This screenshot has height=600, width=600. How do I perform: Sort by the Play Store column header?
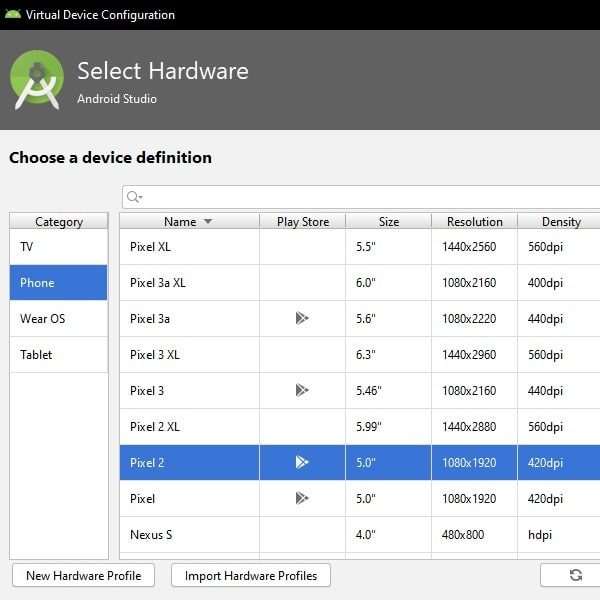[x=303, y=221]
